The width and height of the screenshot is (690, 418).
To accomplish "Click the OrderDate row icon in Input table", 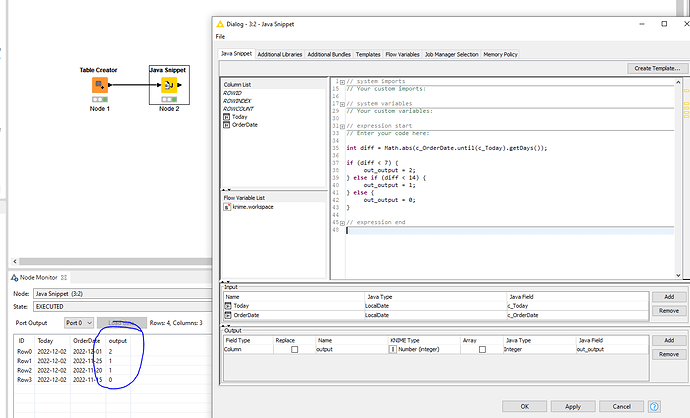I will point(228,315).
